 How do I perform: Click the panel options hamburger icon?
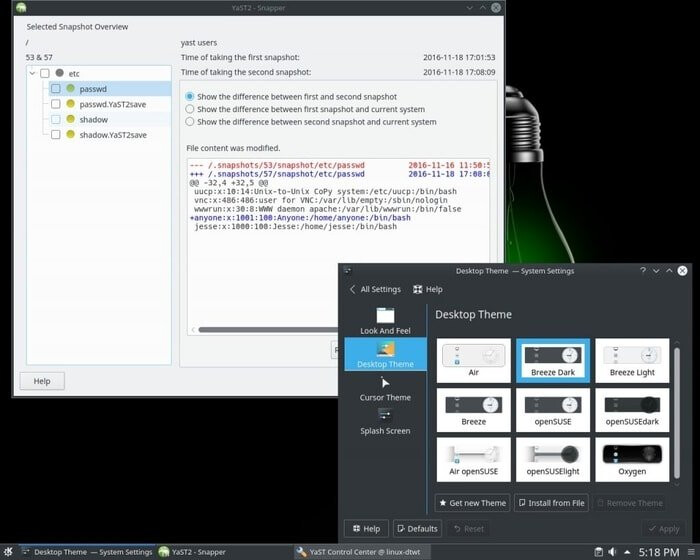pyautogui.click(x=691, y=552)
